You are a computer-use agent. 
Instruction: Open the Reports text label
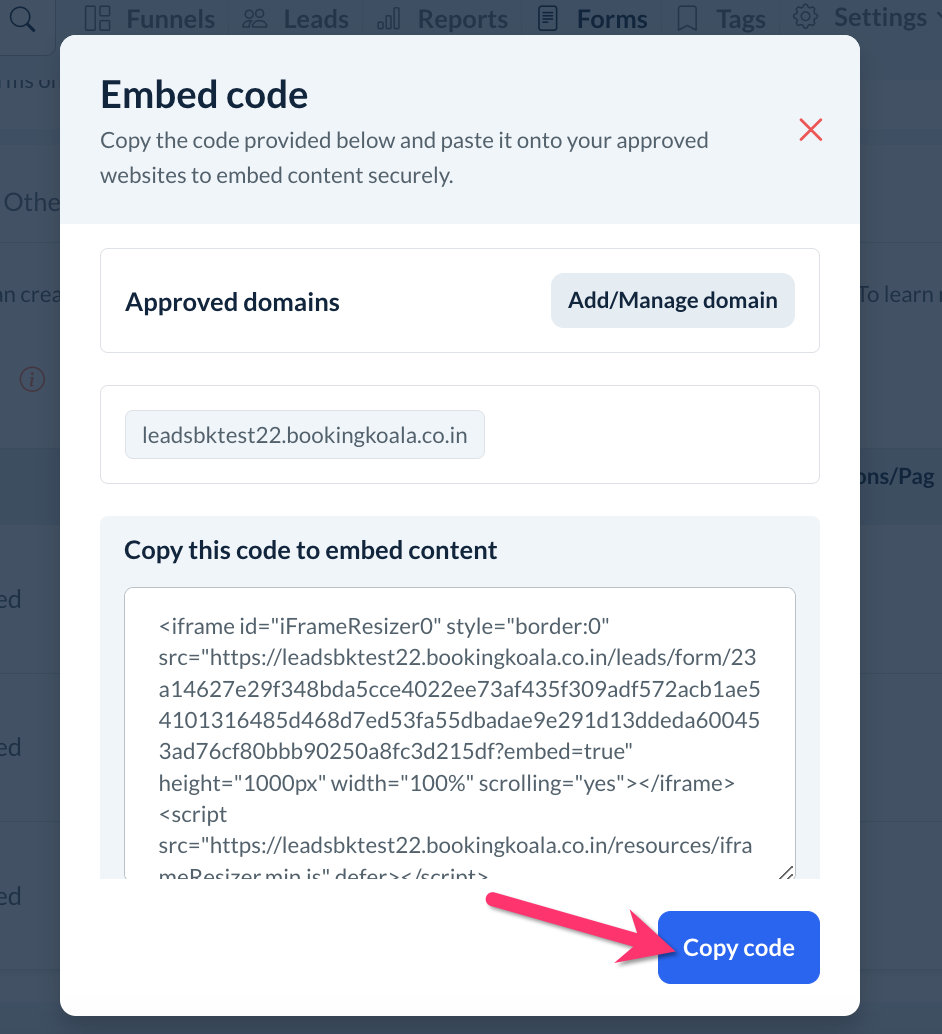click(x=462, y=18)
